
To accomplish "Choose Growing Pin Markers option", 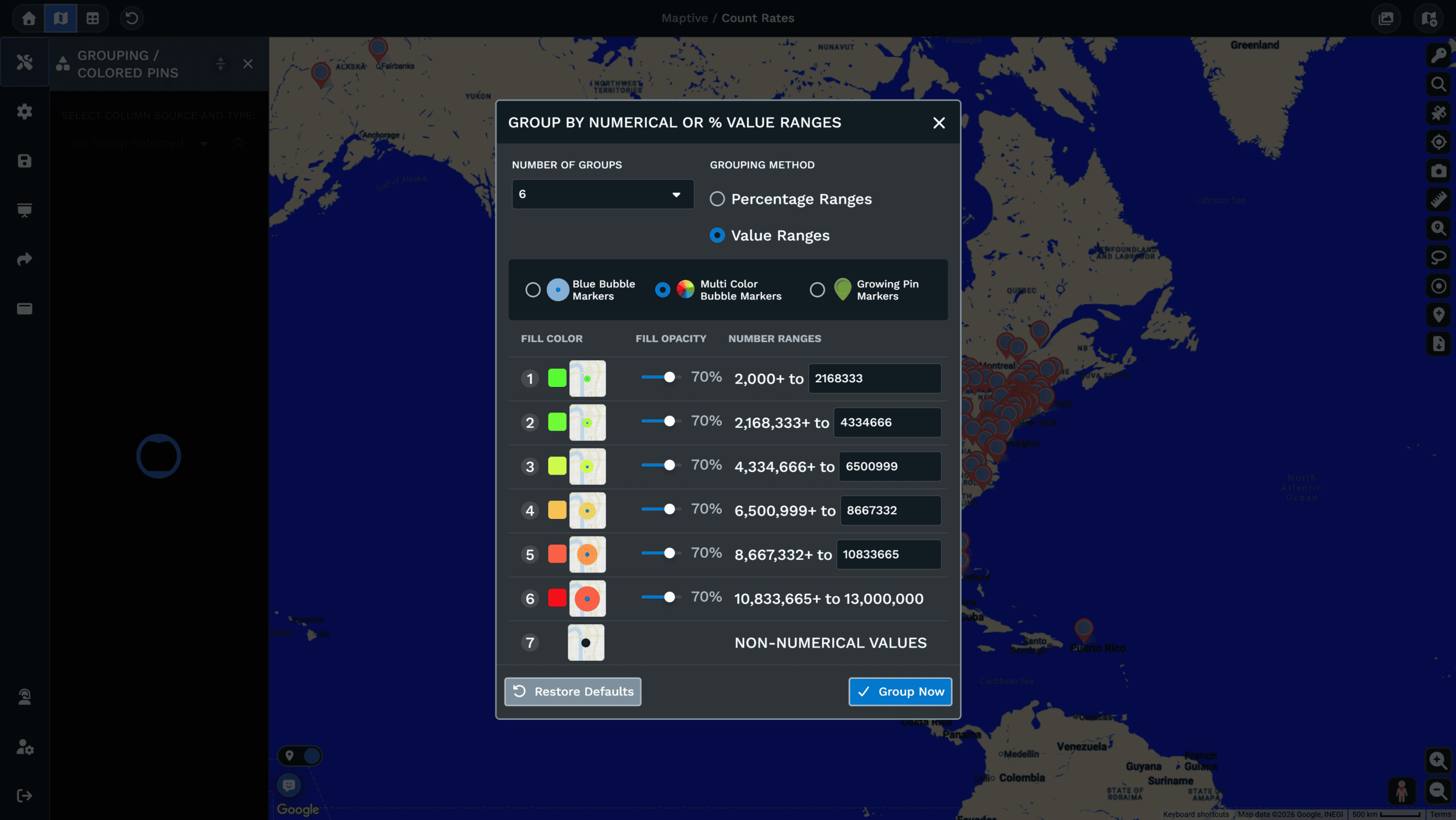I will click(x=817, y=290).
